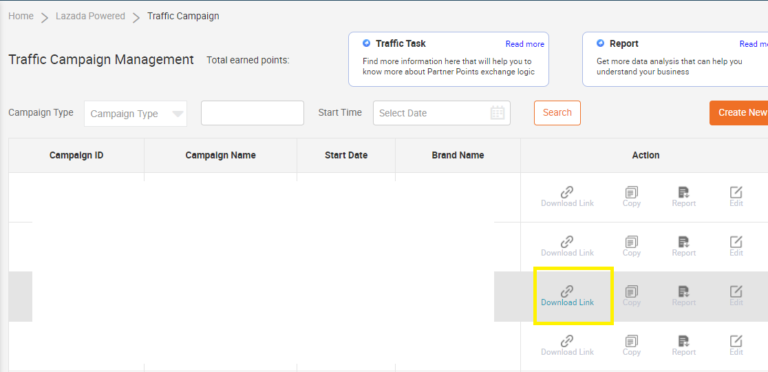Open the Campaign Type dropdown

pyautogui.click(x=135, y=114)
